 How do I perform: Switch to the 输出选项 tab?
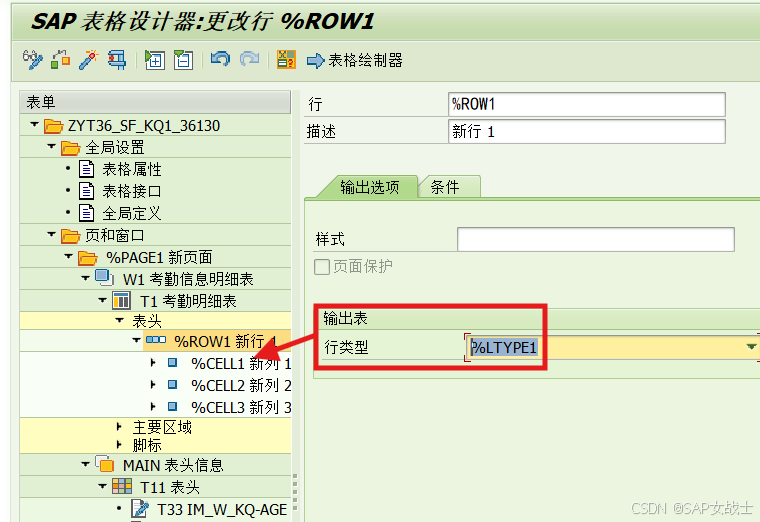pos(369,187)
